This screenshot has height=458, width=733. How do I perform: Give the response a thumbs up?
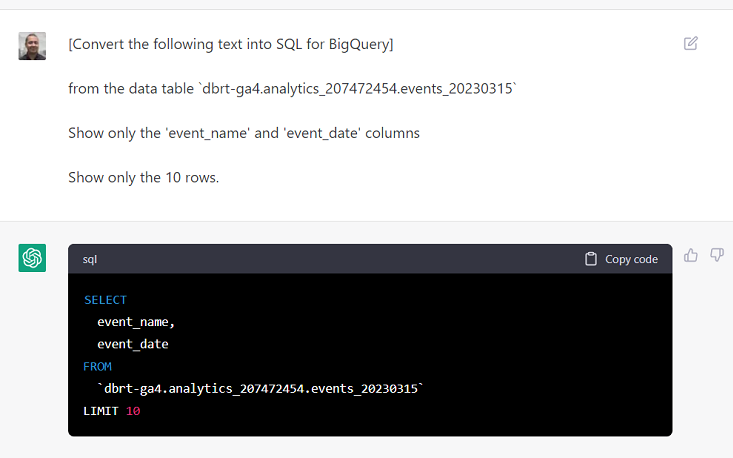click(x=690, y=255)
